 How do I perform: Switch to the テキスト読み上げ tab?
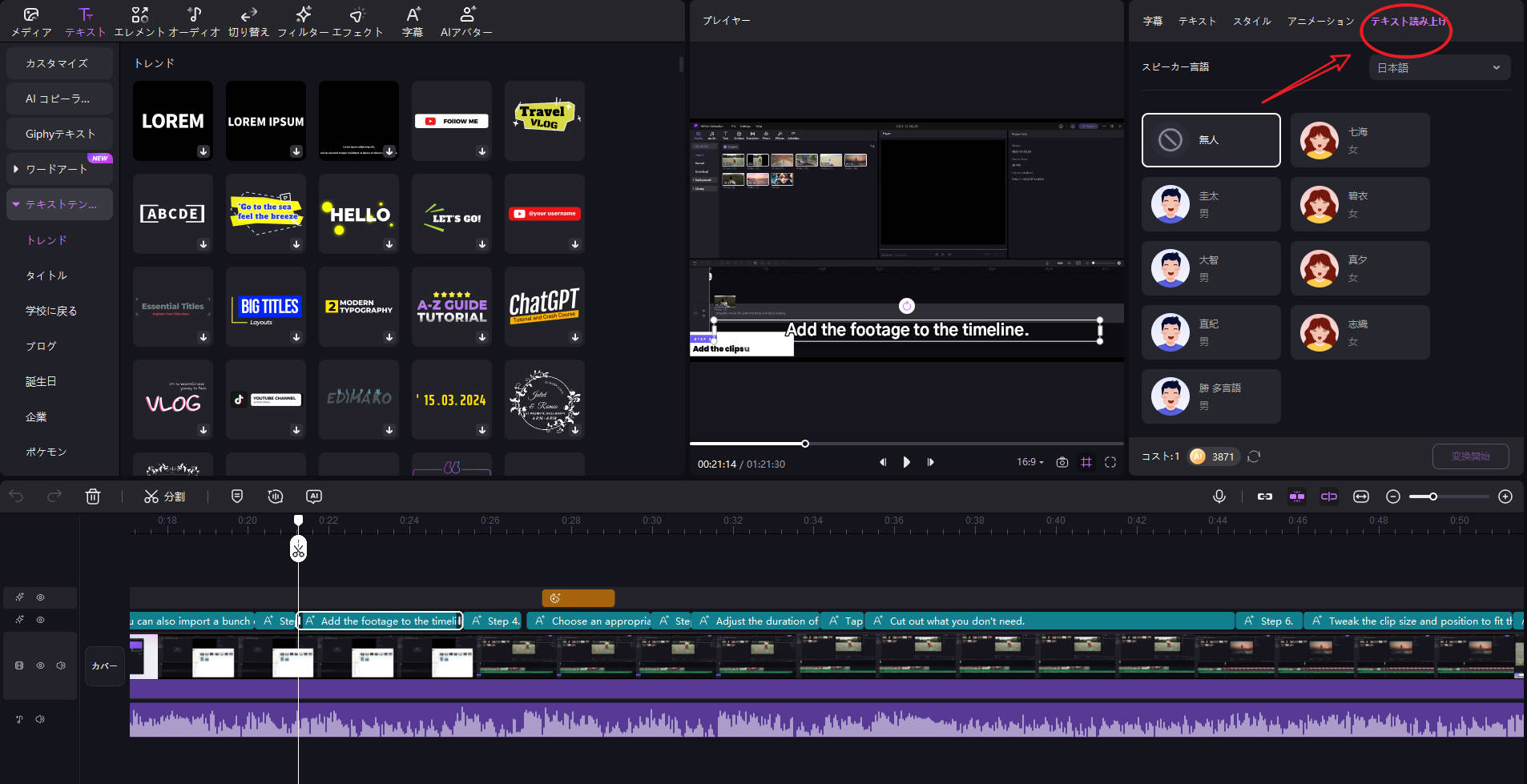click(x=1408, y=22)
